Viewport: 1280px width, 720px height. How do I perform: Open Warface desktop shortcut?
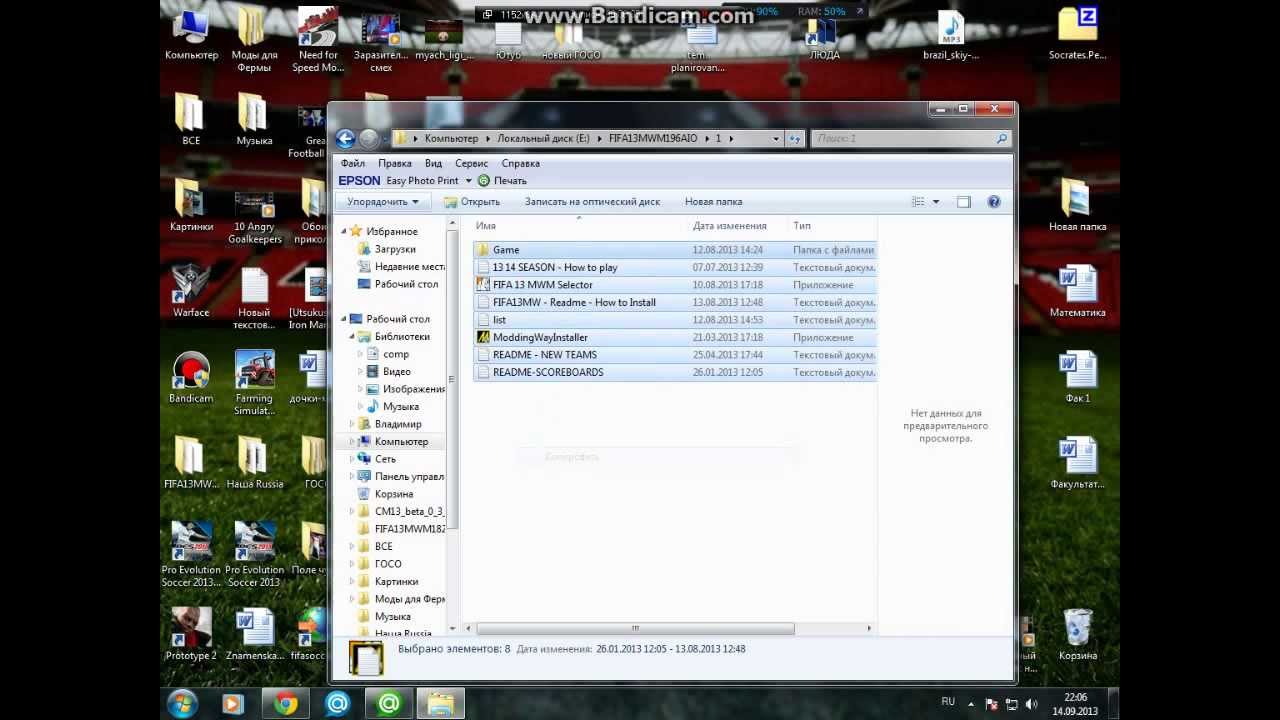(191, 291)
